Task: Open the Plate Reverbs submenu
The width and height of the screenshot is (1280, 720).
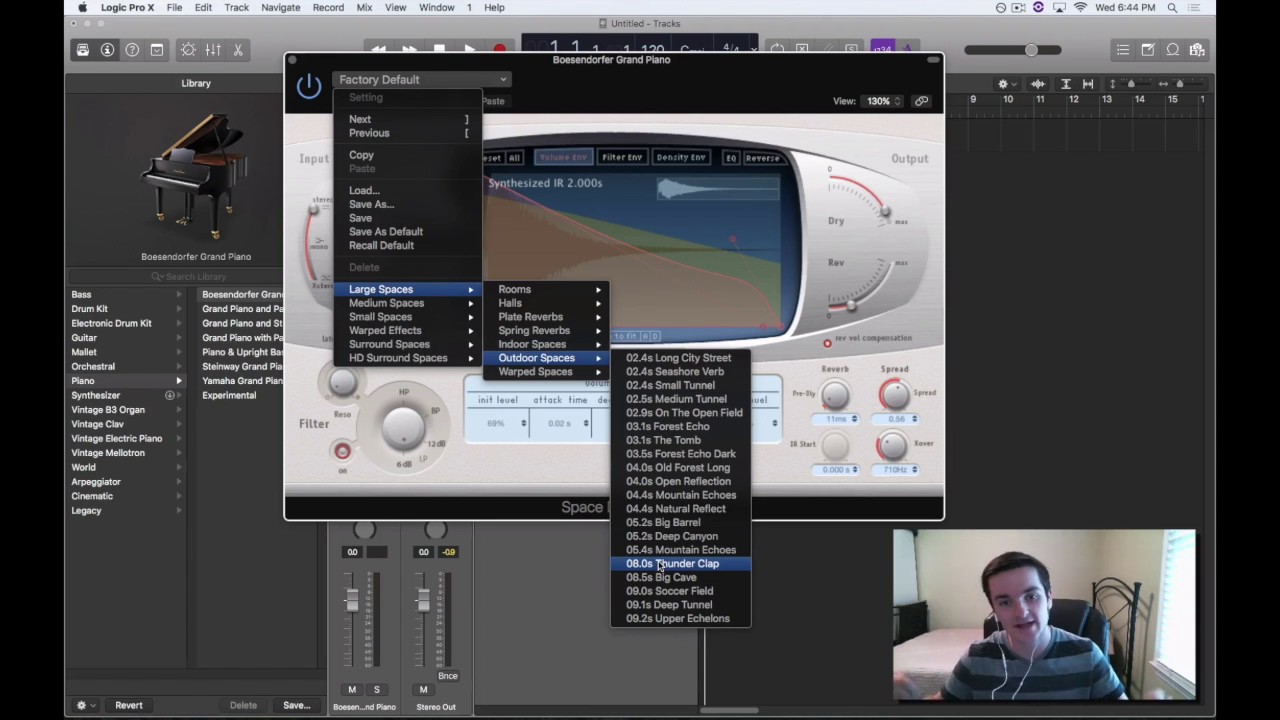Action: [547, 317]
